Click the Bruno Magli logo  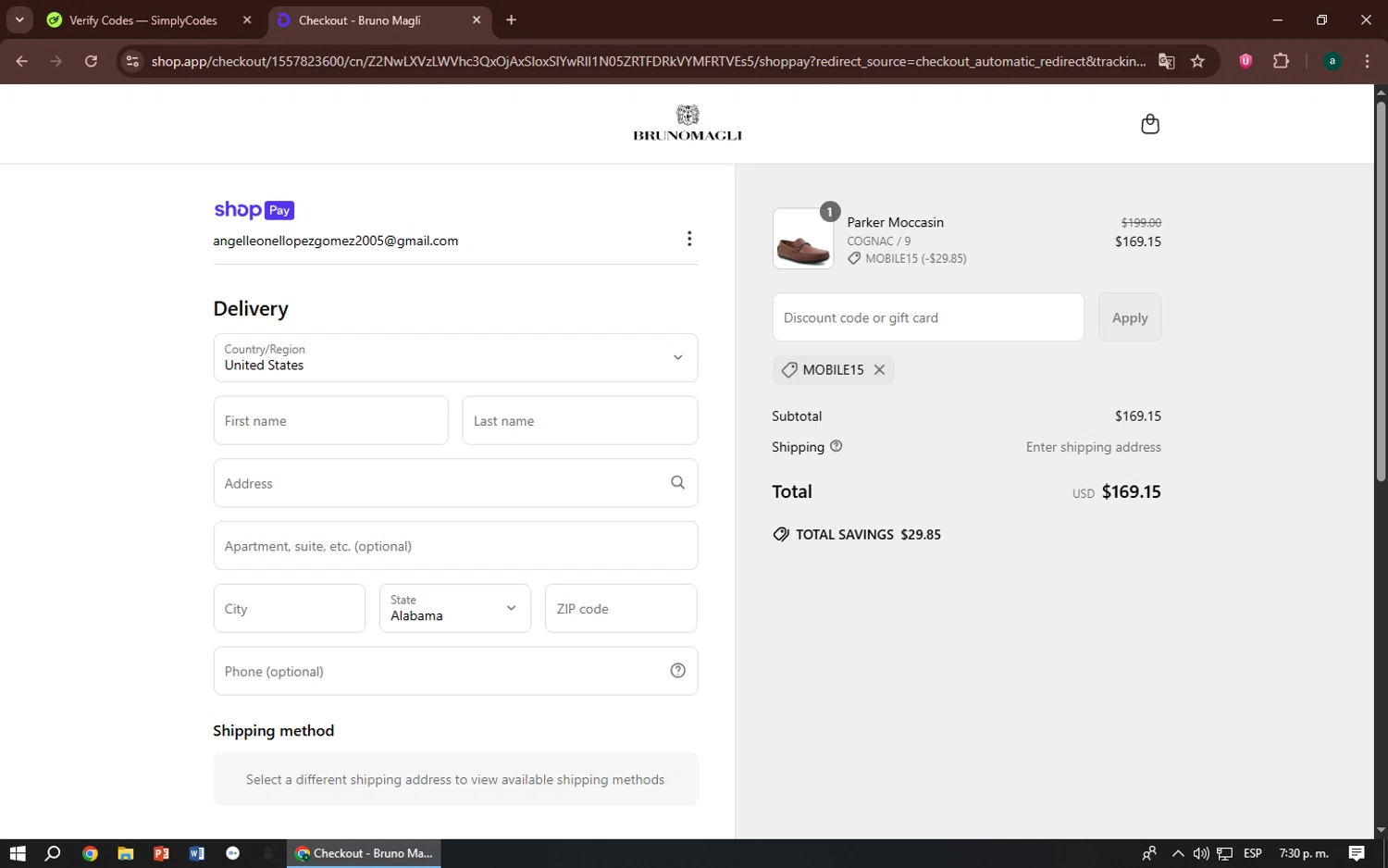click(x=688, y=123)
